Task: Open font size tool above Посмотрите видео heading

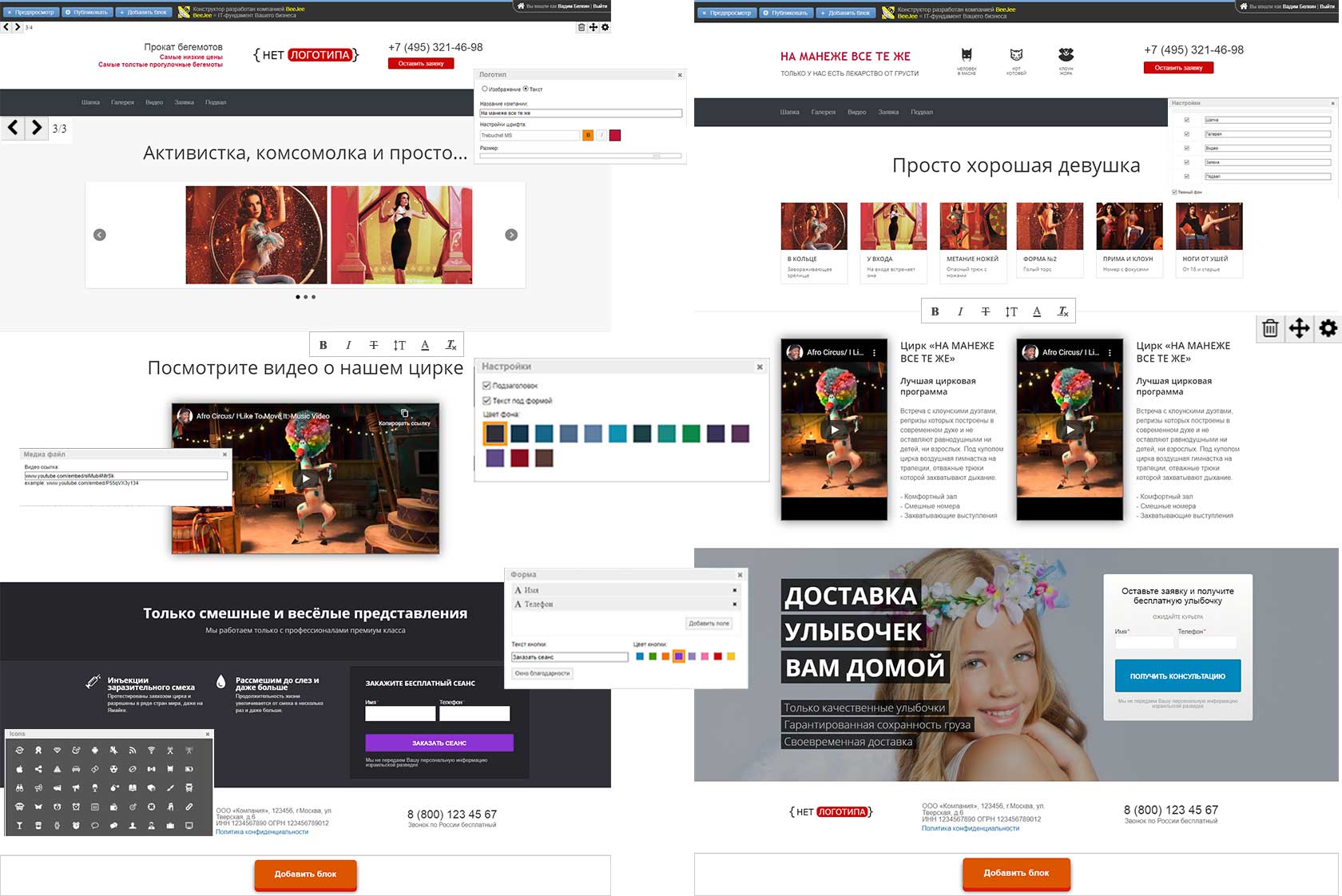Action: (x=399, y=345)
